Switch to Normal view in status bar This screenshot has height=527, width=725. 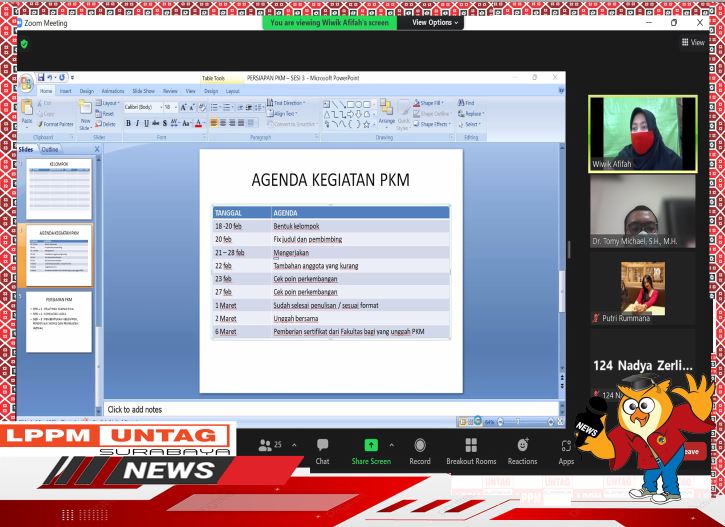point(462,422)
